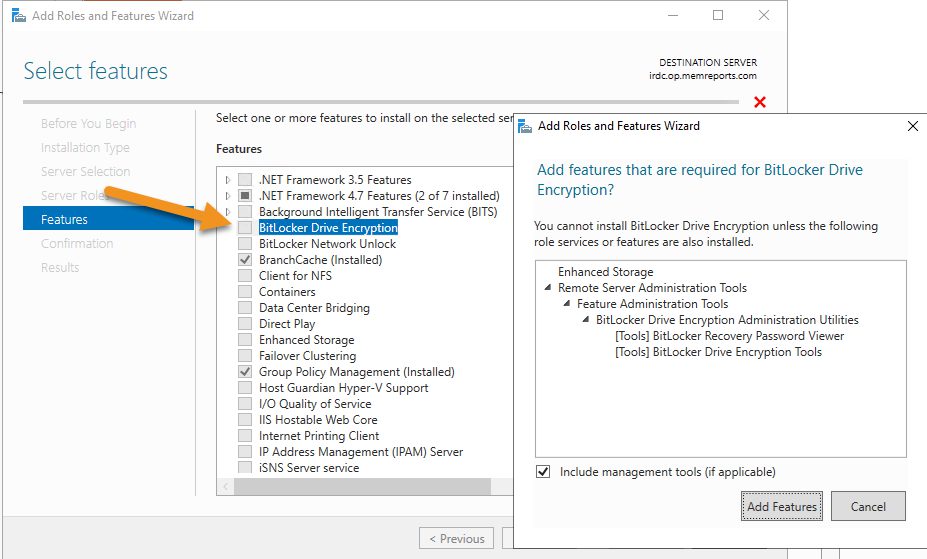Check the BitLocker Drive Encryption checkbox
The width and height of the screenshot is (927, 559).
coord(245,228)
